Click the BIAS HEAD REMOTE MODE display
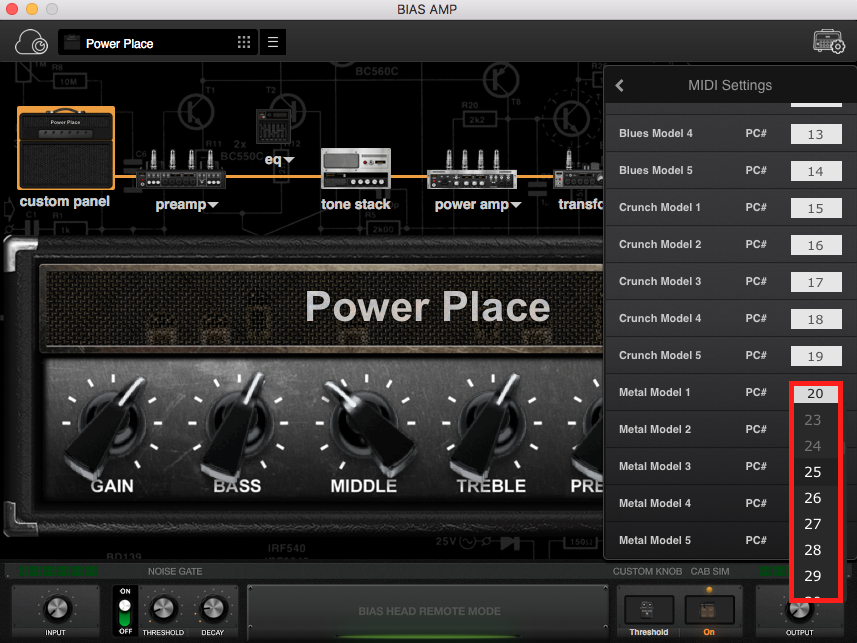 tap(429, 611)
